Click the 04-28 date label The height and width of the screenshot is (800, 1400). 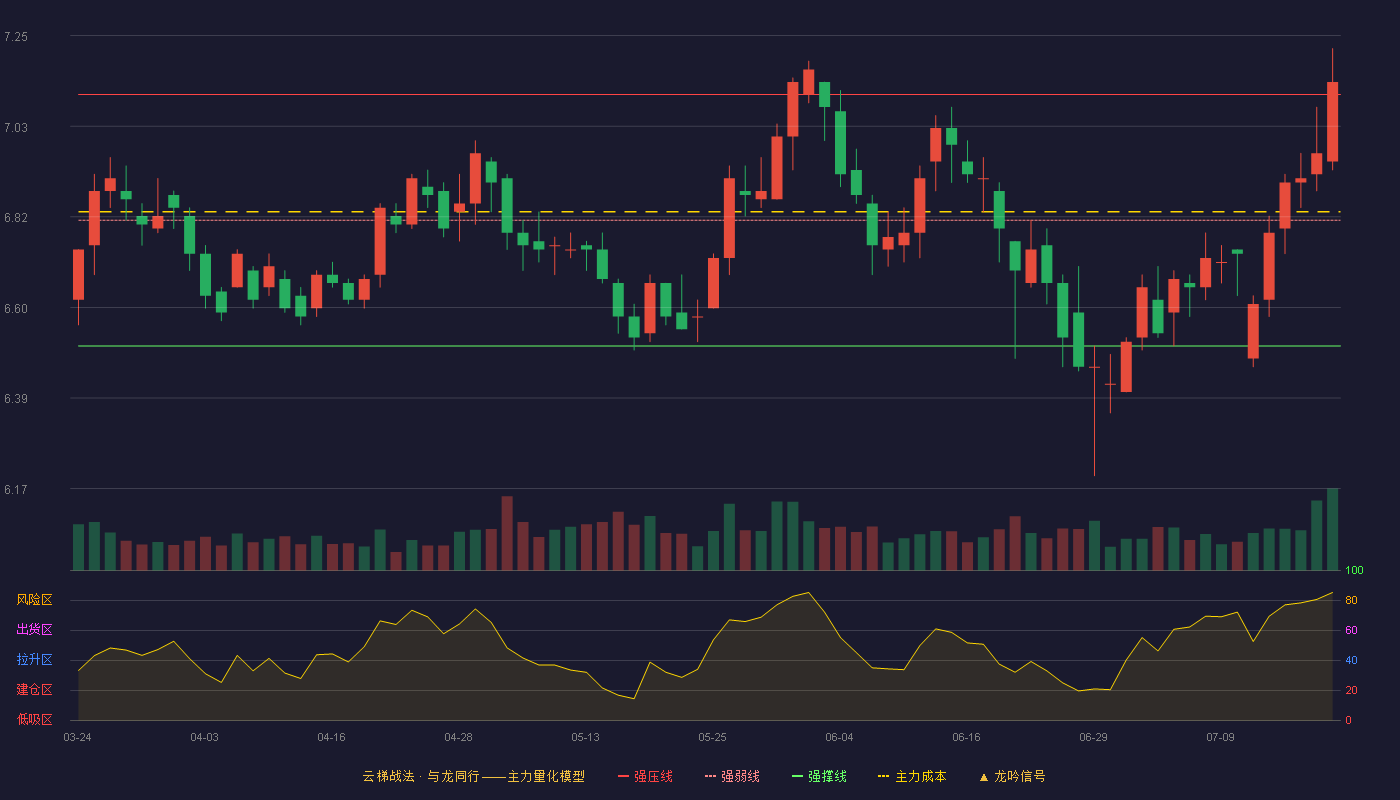[458, 737]
